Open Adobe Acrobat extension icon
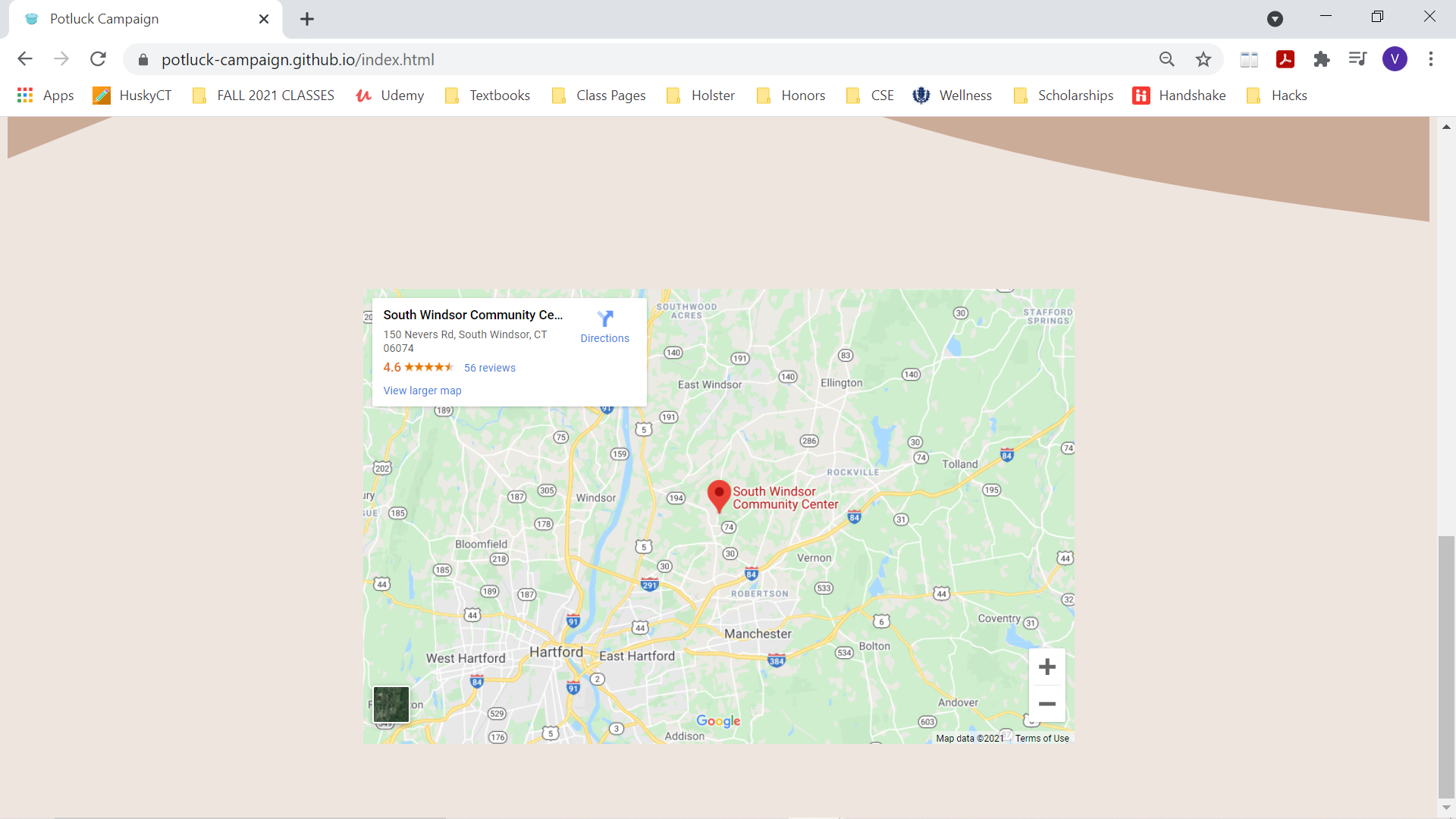 pyautogui.click(x=1285, y=59)
